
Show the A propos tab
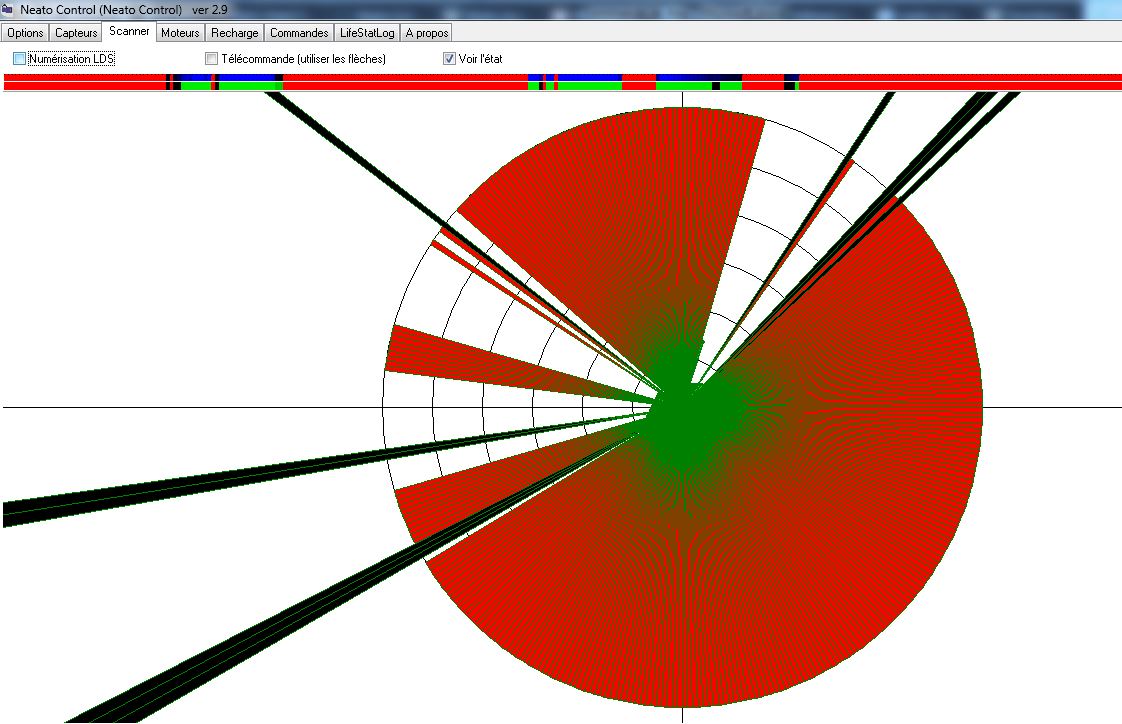tap(426, 33)
